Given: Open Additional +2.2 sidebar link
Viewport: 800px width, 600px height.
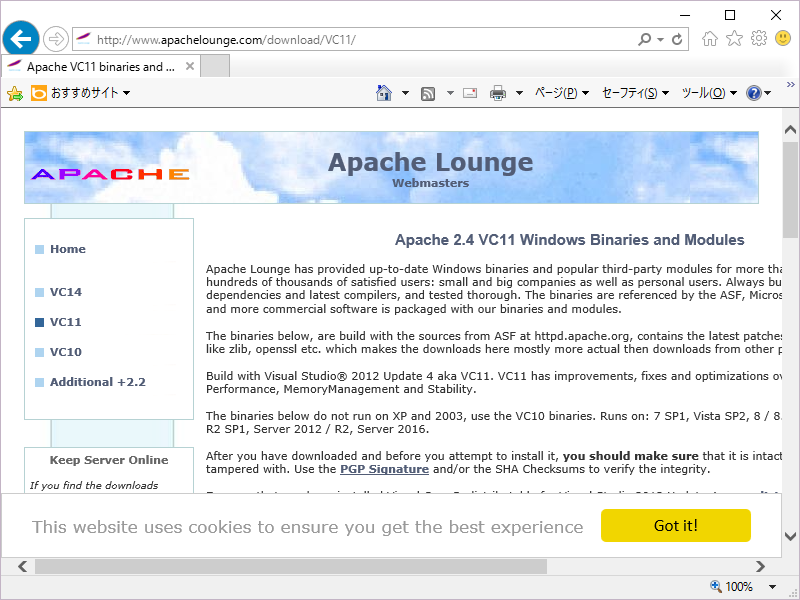Looking at the screenshot, I should coord(97,382).
